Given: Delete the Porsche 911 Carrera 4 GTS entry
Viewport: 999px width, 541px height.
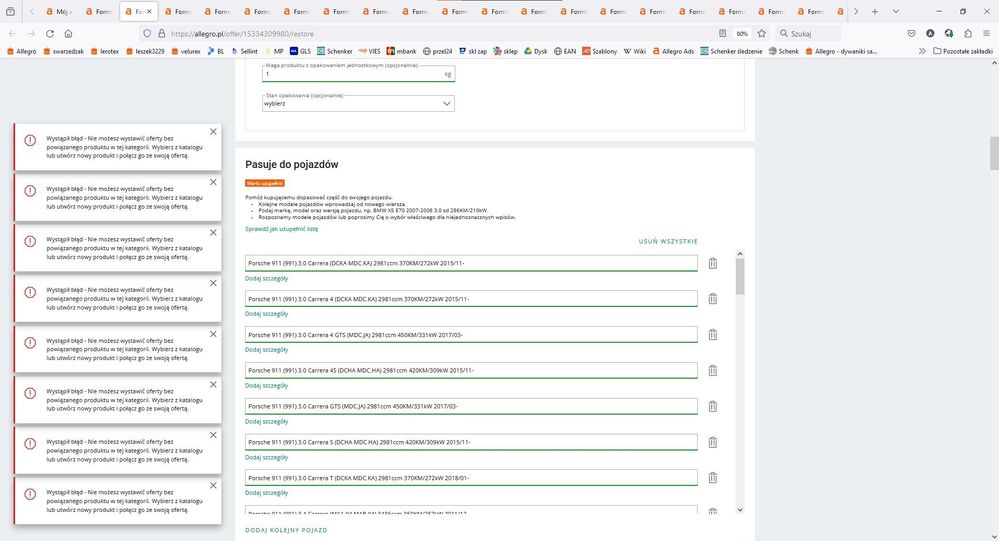Looking at the screenshot, I should coord(713,335).
